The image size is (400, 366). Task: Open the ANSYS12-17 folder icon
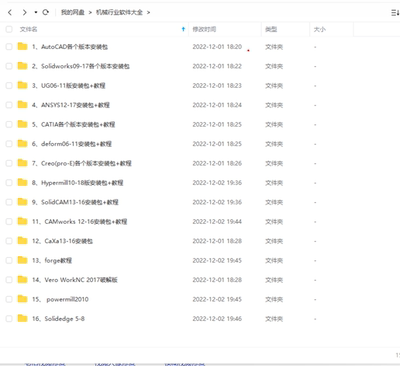[x=22, y=105]
